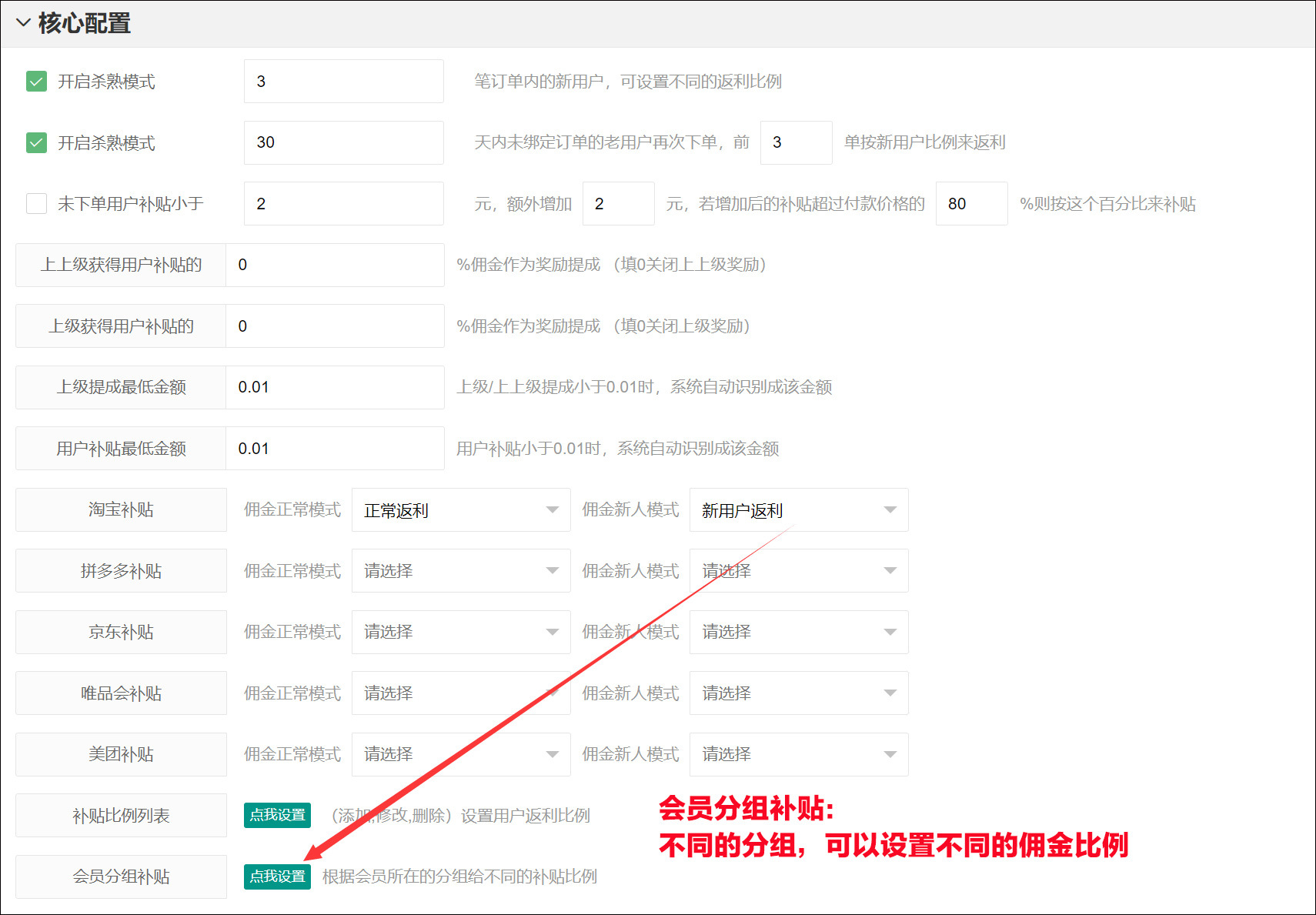Expand 拼多多补贴 佣金正常模式 dropdown
The width and height of the screenshot is (1316, 915).
point(461,570)
